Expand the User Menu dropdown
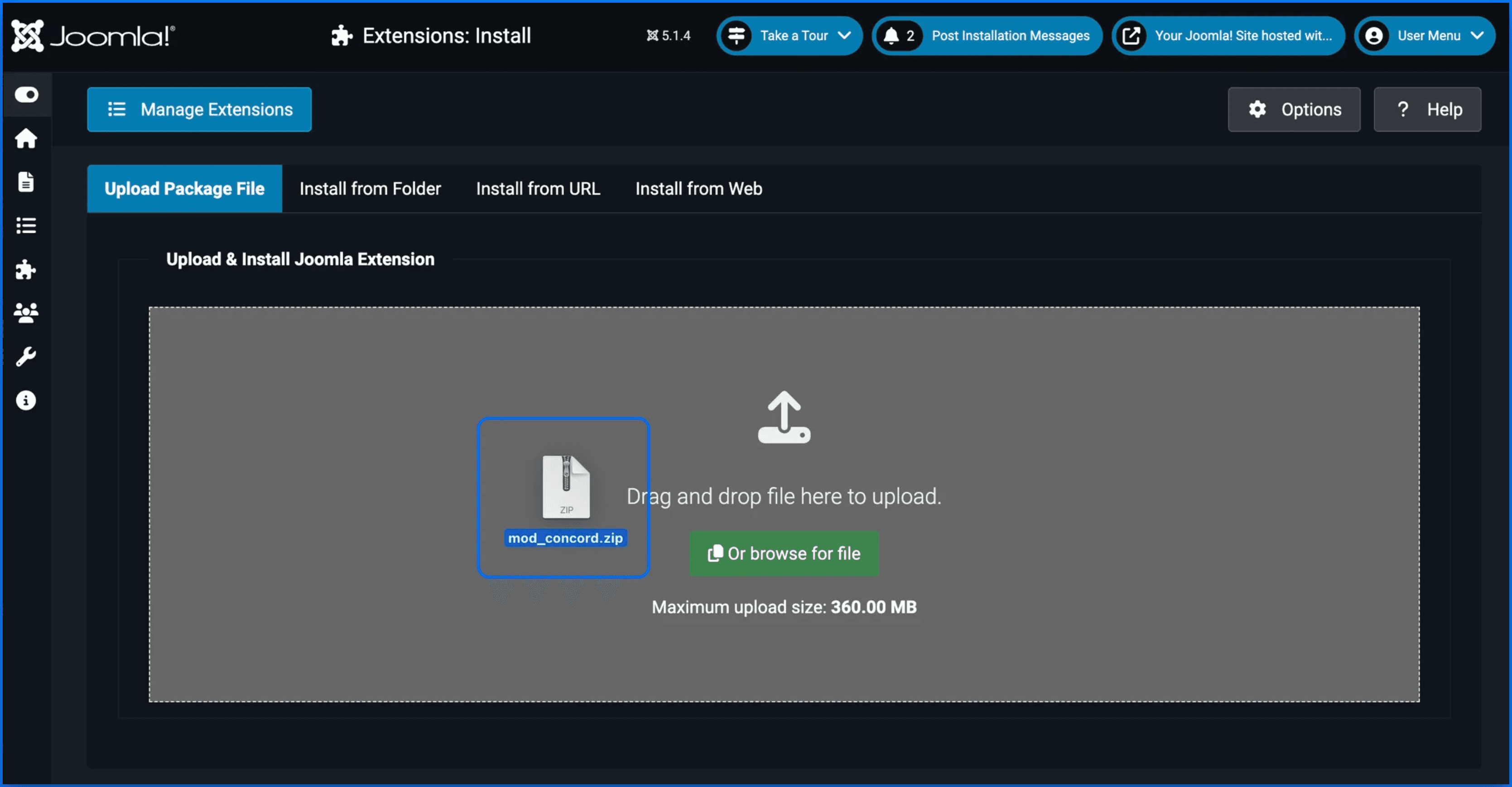The width and height of the screenshot is (1512, 787). click(x=1425, y=36)
